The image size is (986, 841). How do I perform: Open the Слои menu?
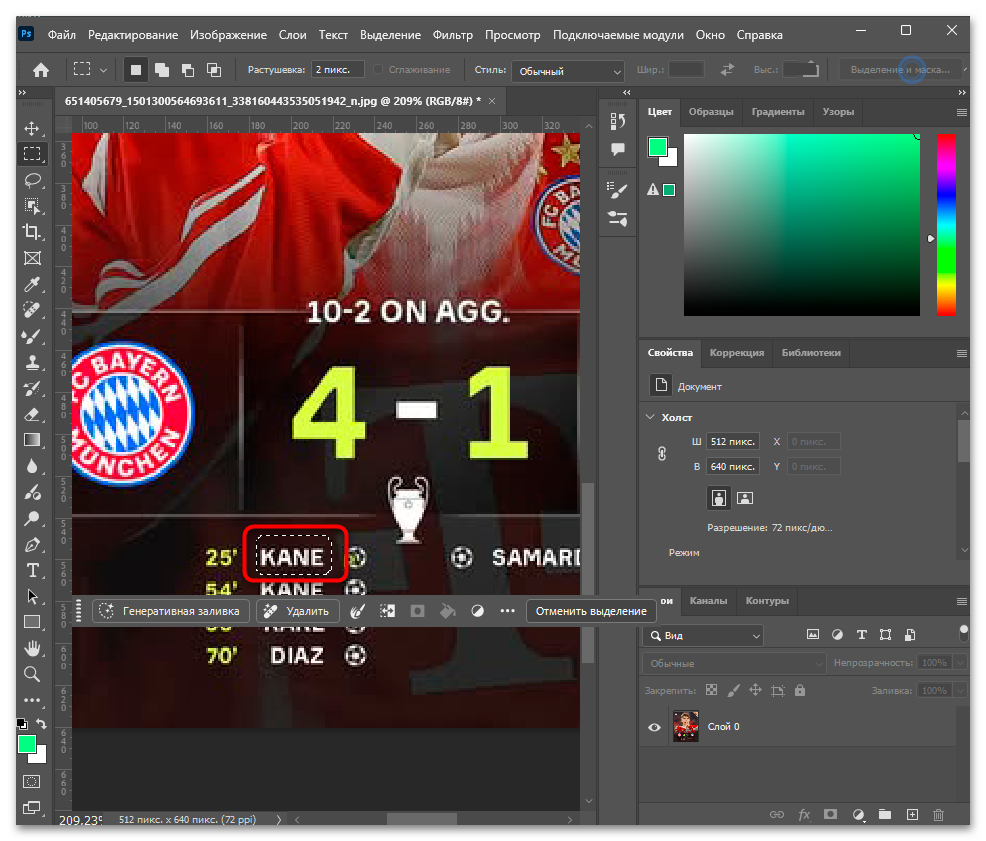click(292, 35)
